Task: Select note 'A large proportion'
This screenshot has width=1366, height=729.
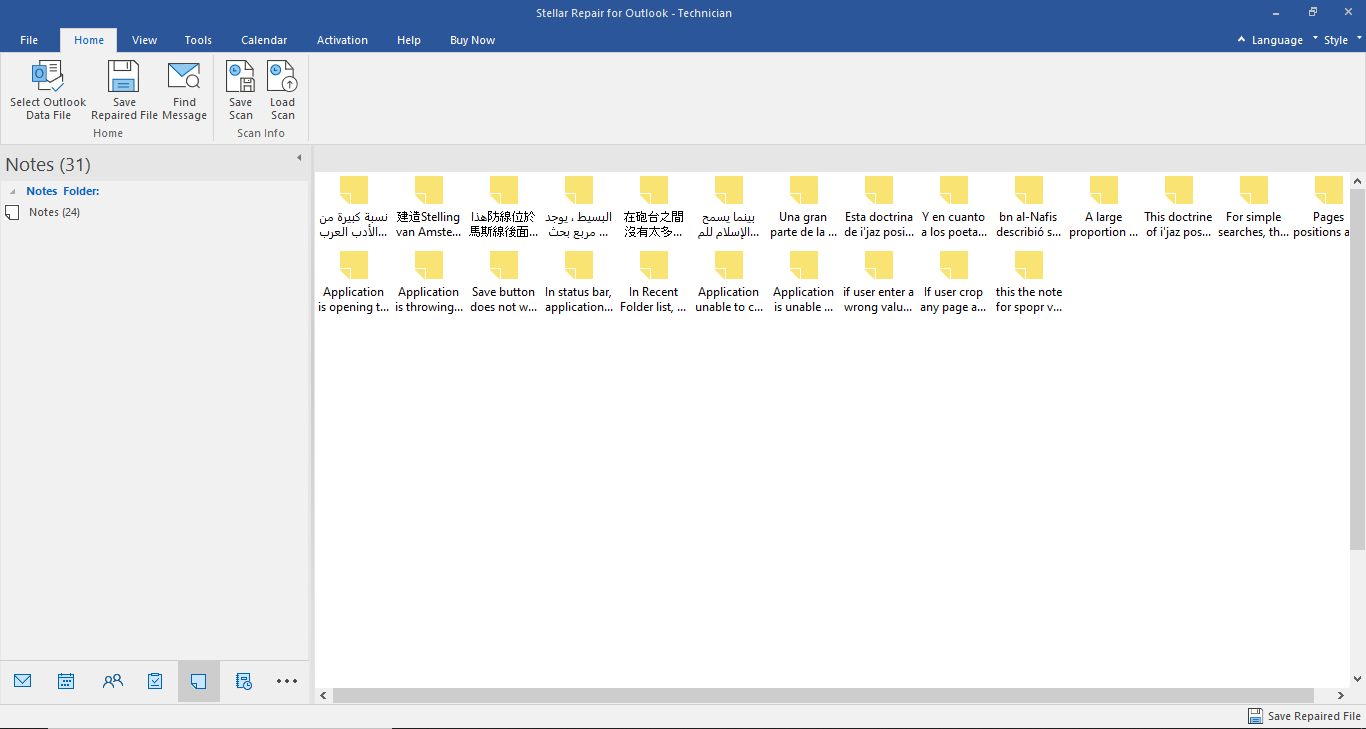Action: (x=1103, y=208)
